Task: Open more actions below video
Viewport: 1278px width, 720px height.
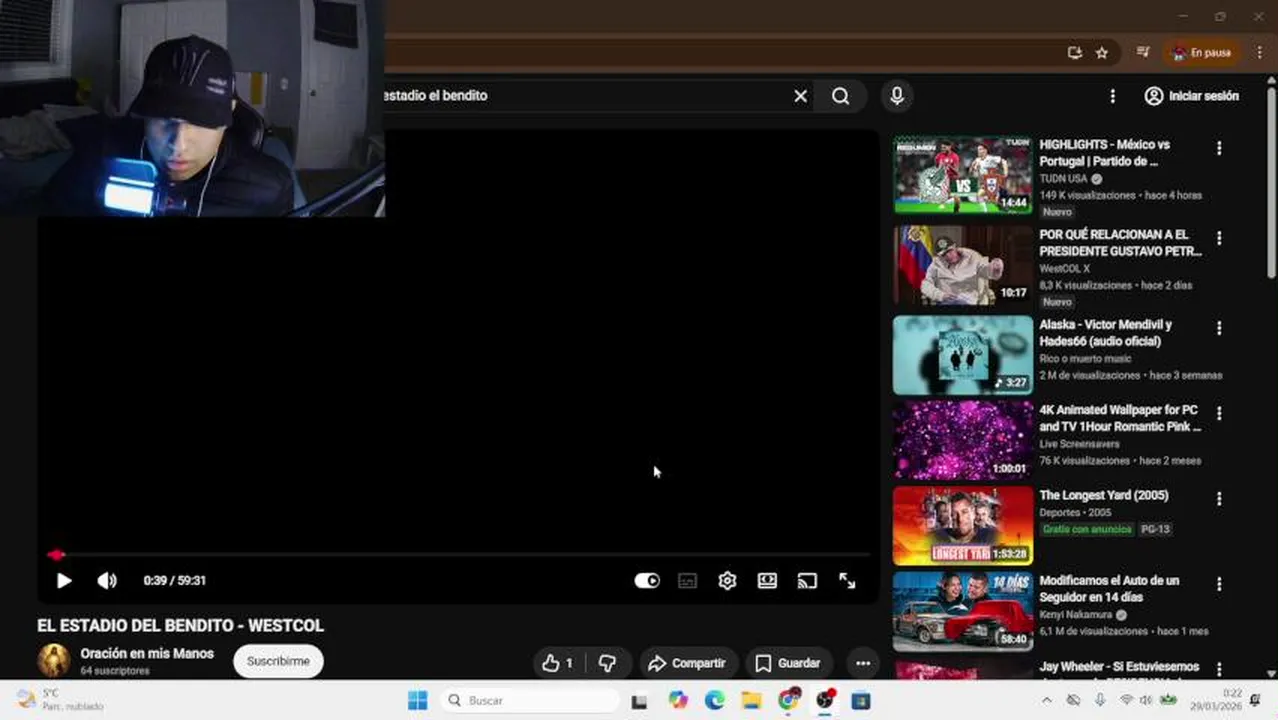Action: (863, 663)
